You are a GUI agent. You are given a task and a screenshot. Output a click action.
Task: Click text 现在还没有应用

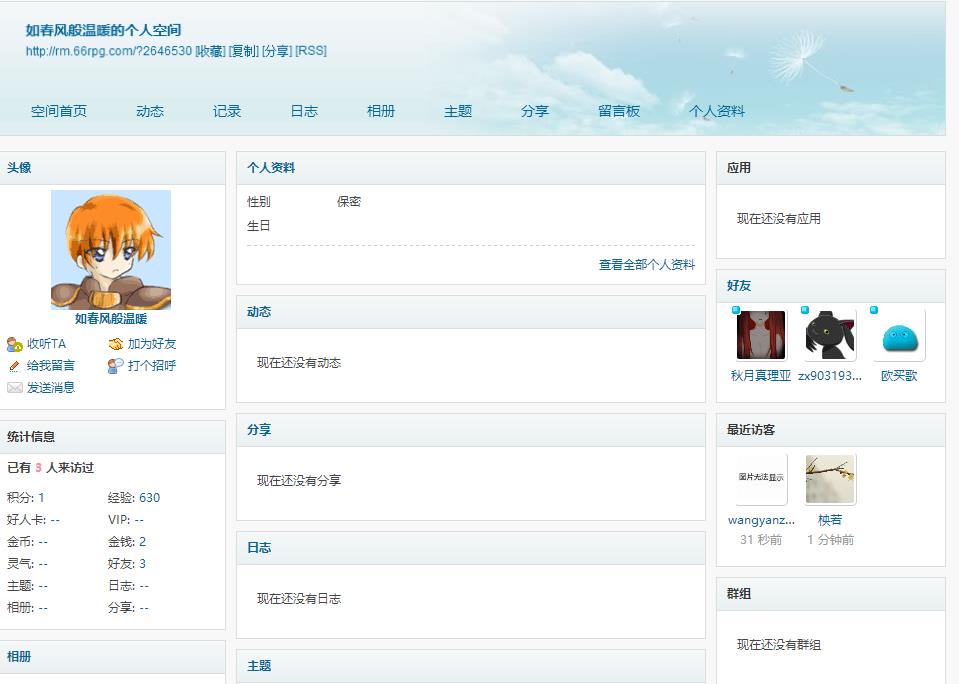pos(779,219)
